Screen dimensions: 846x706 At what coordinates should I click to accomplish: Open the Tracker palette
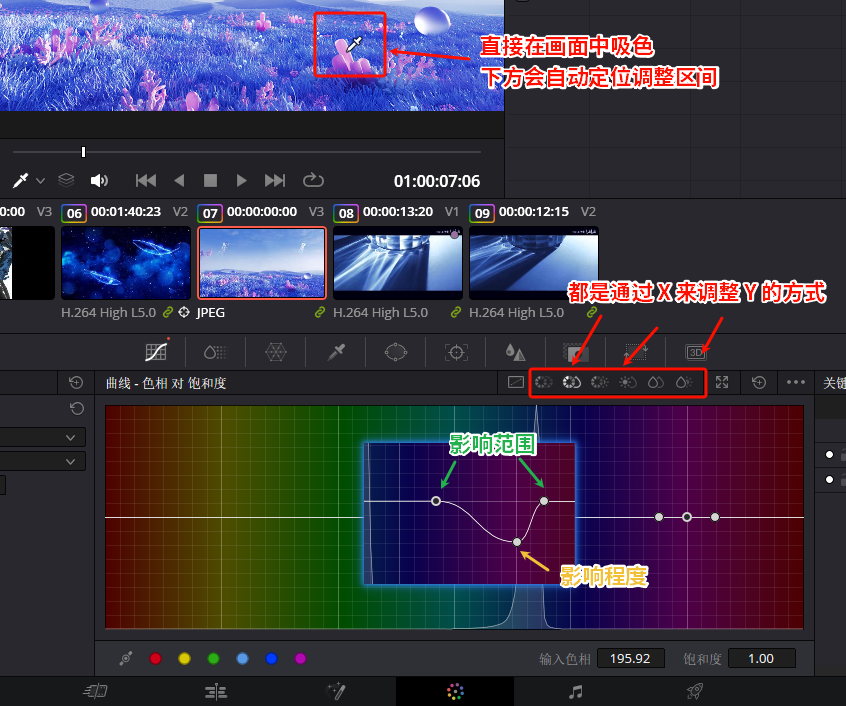[x=456, y=353]
